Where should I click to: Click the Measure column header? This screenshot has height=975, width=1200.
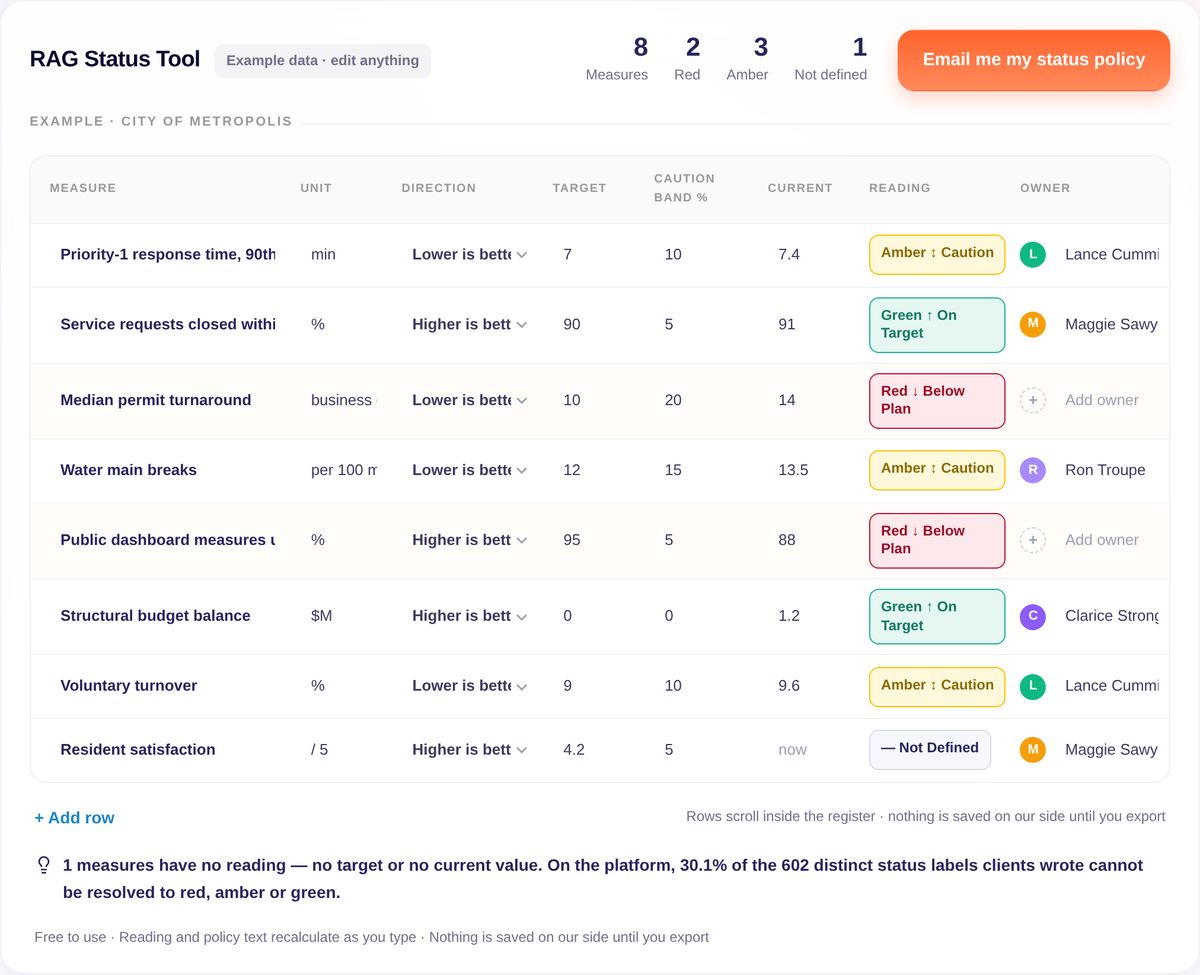pos(83,188)
